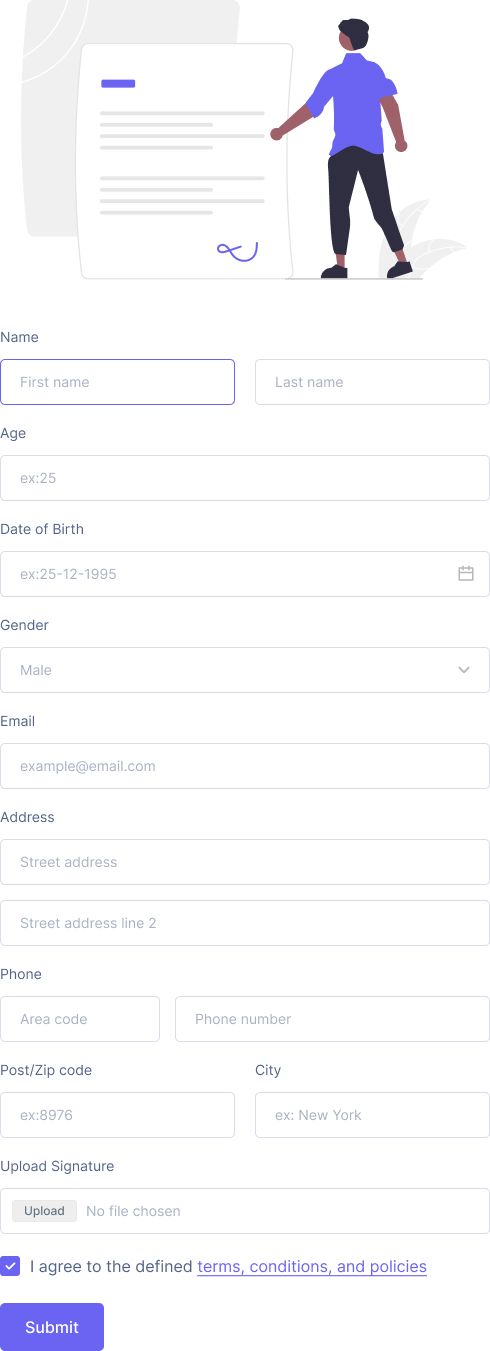The width and height of the screenshot is (490, 1351).
Task: Click the No file chosen text
Action: pos(133,1211)
